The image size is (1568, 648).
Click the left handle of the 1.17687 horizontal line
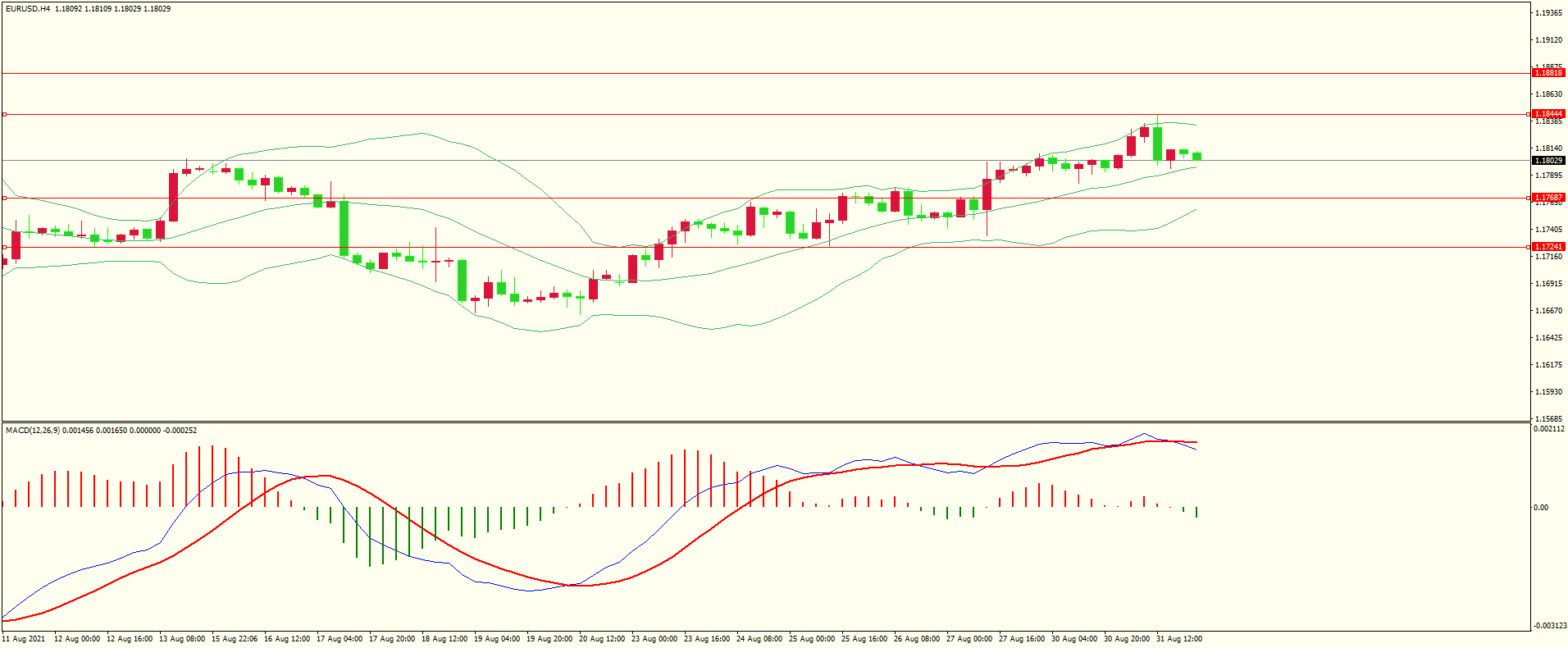point(4,198)
